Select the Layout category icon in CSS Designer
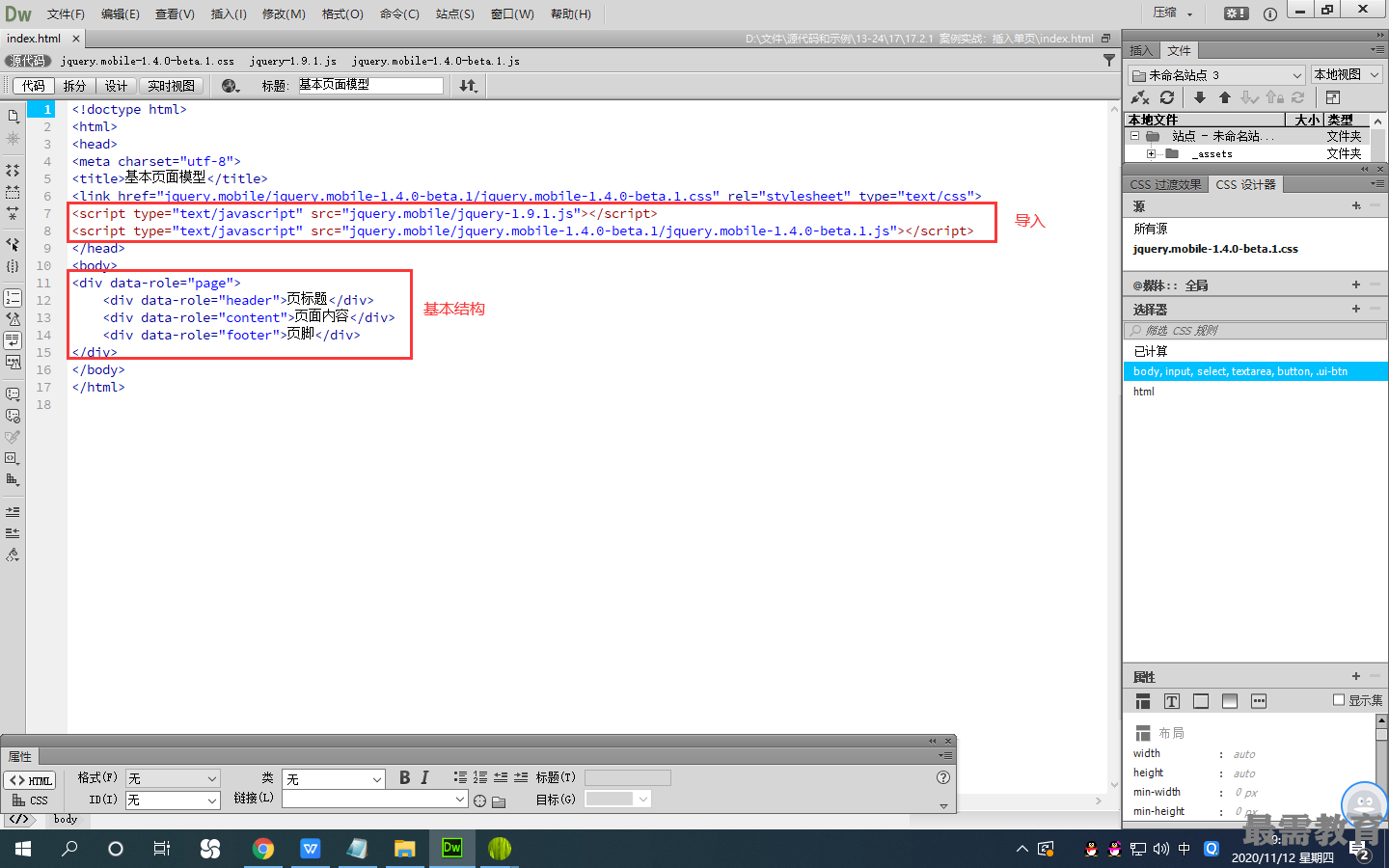 click(x=1143, y=701)
